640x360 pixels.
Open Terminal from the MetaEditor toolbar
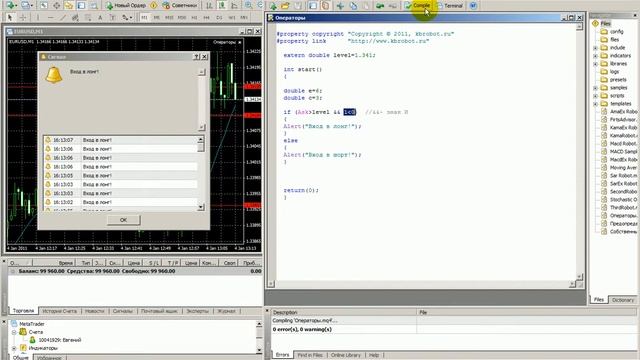pos(450,6)
